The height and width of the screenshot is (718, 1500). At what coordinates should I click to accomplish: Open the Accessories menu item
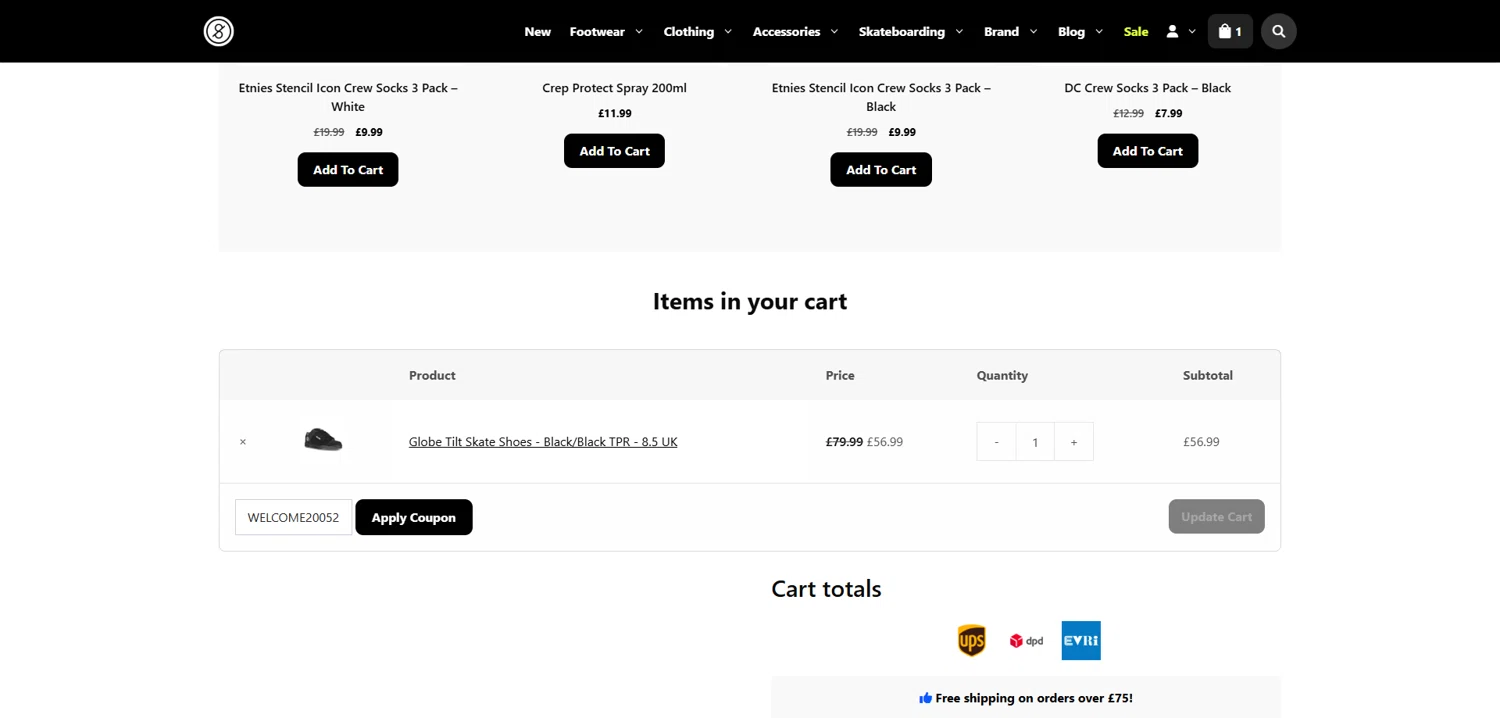coord(786,31)
